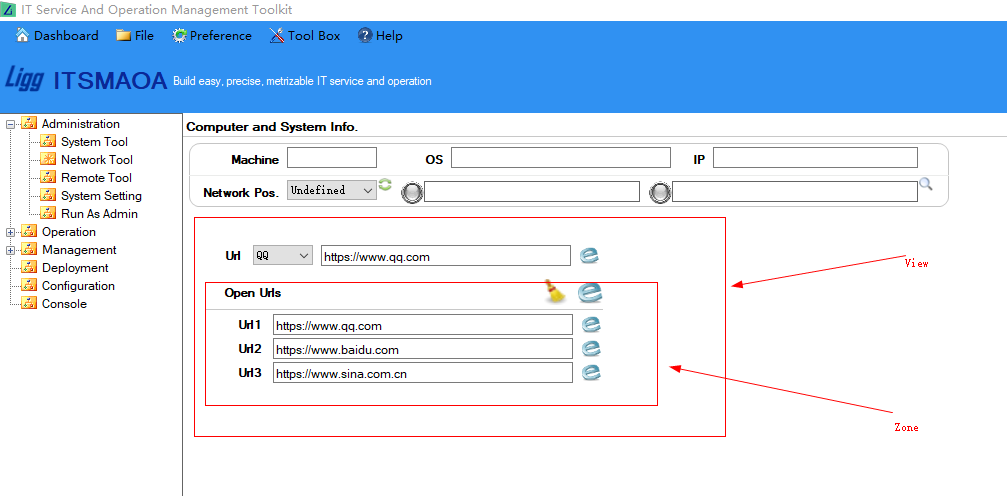Click the Configuration node icon
The width and height of the screenshot is (1007, 496).
tap(29, 285)
